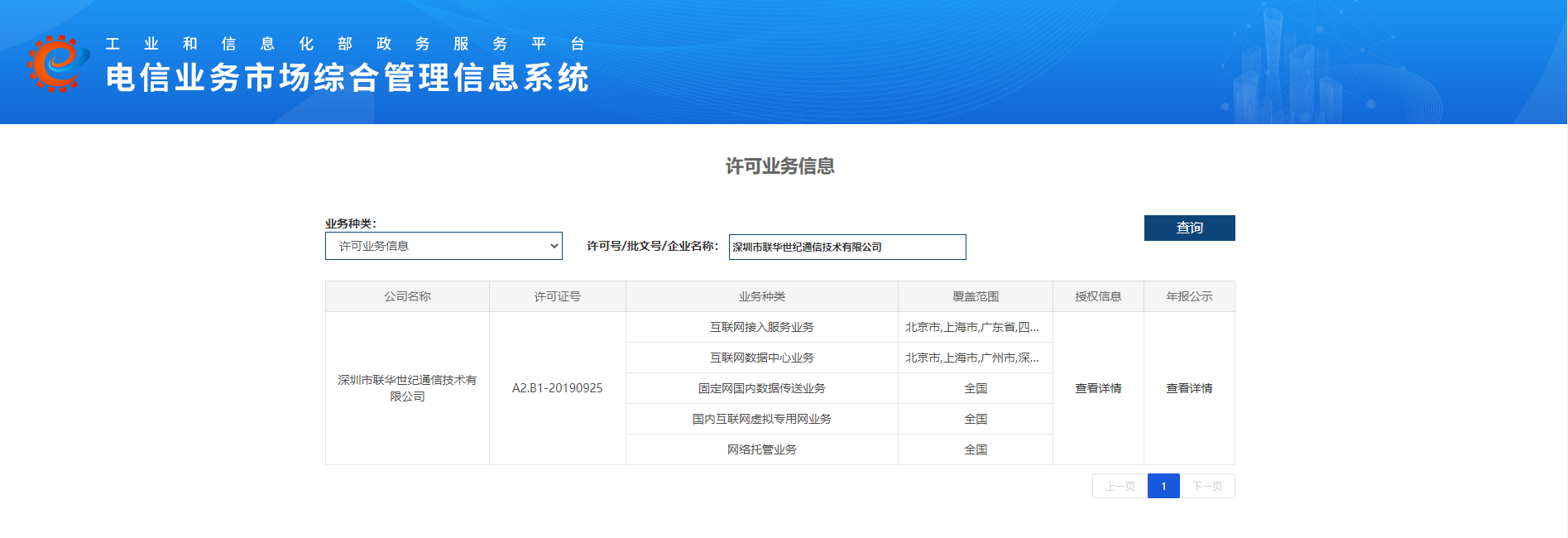The width and height of the screenshot is (1568, 538).
Task: Click the 业务种类: field label
Action: click(x=351, y=223)
